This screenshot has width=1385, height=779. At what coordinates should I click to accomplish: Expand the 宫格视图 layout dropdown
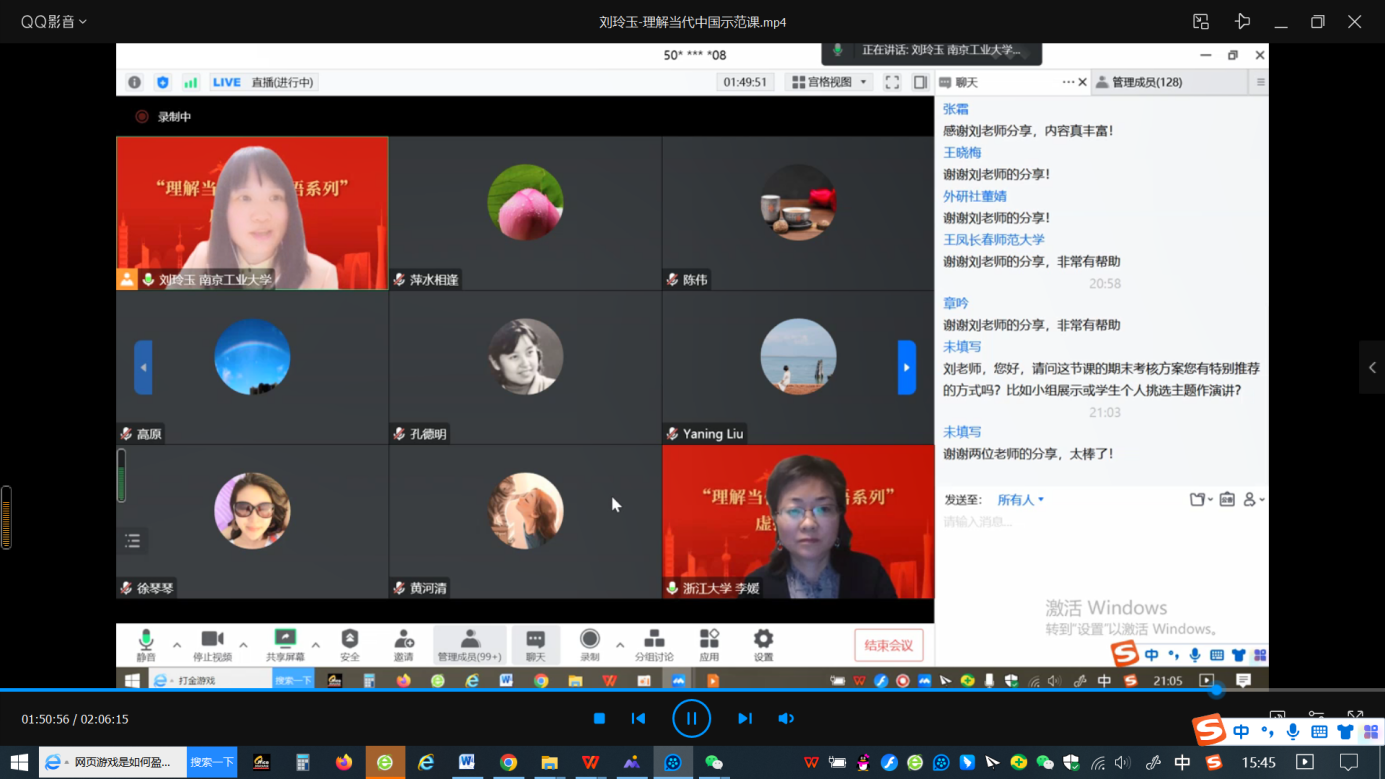point(830,82)
